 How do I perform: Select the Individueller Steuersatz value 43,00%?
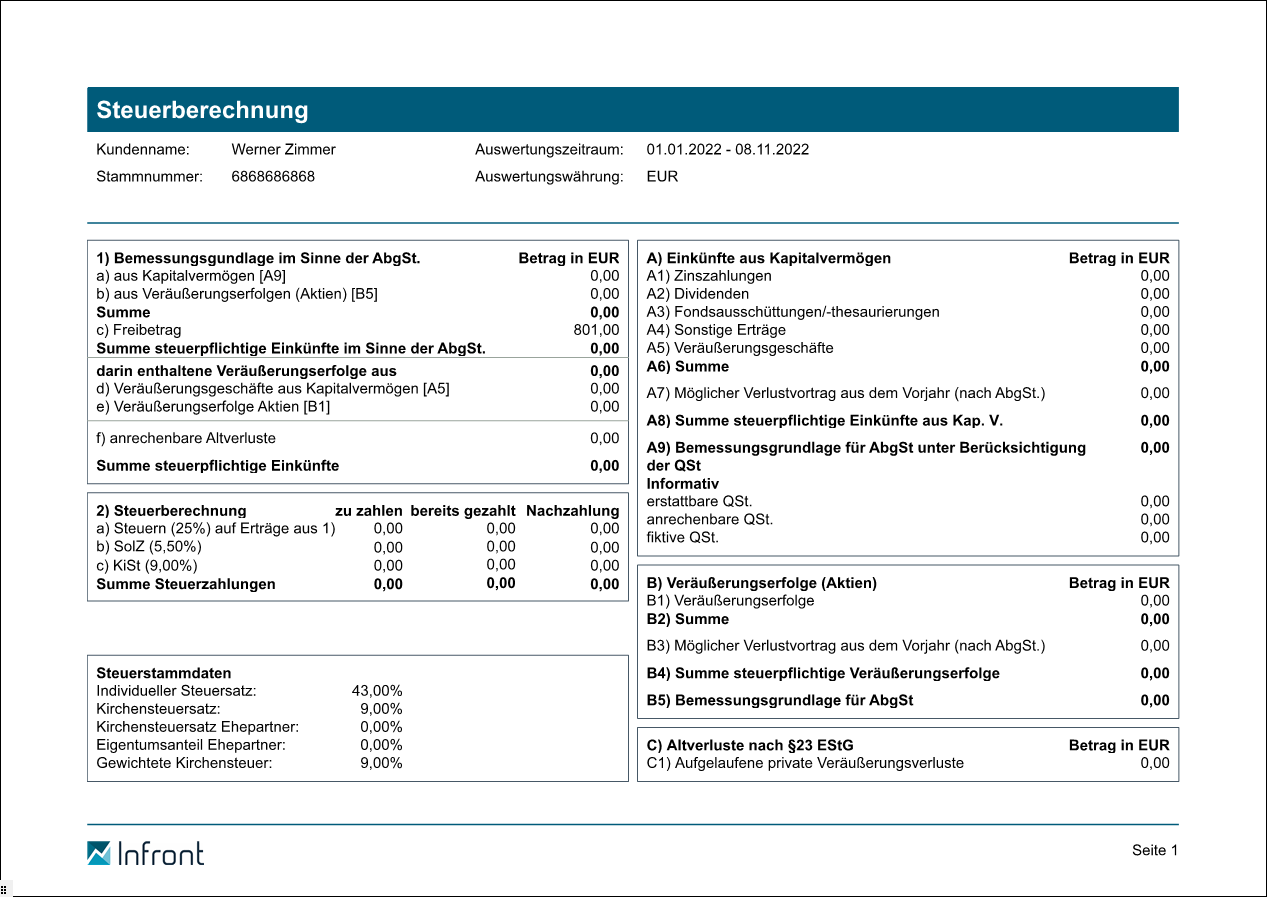tap(377, 691)
